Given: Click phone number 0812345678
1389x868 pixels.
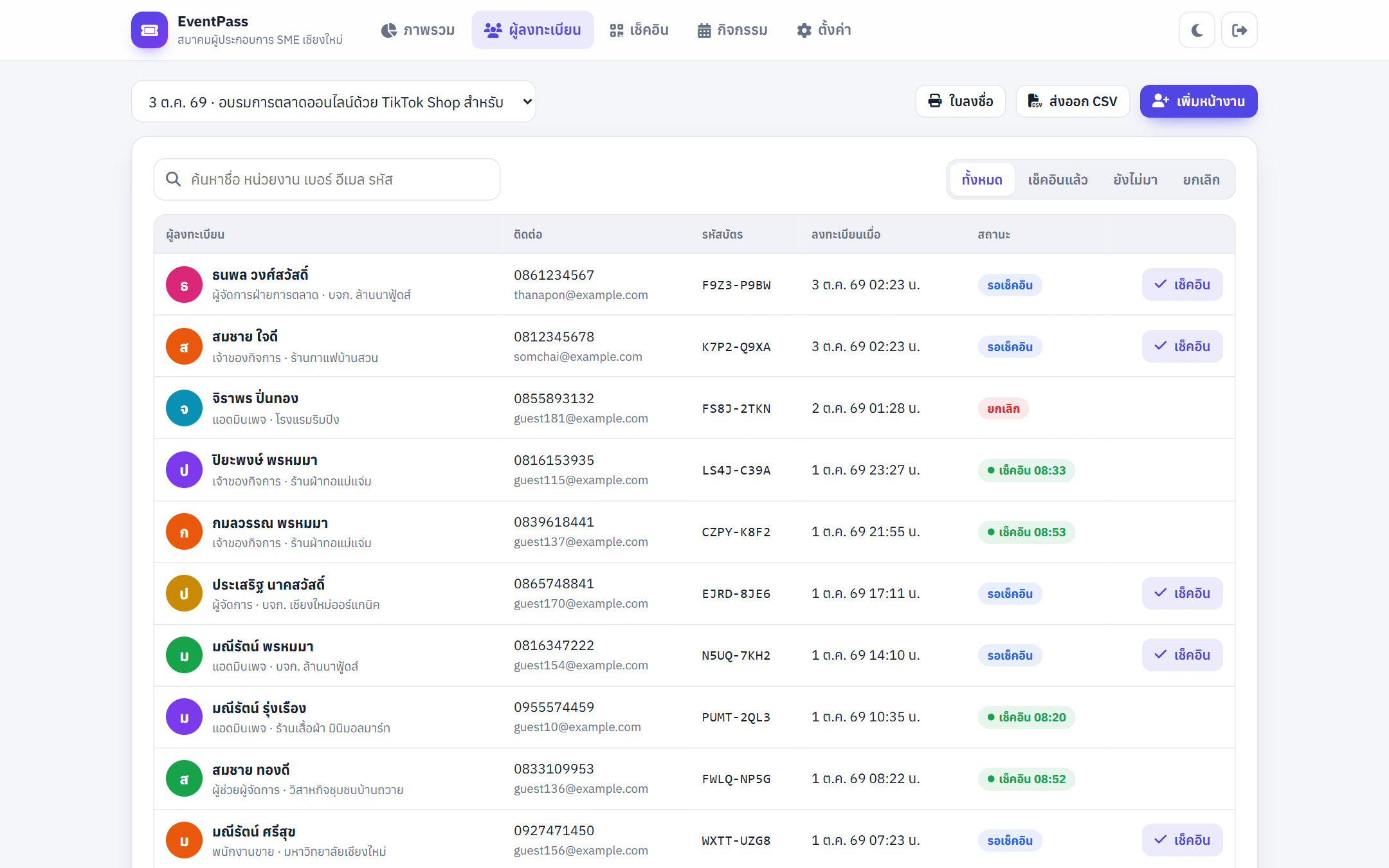Looking at the screenshot, I should point(554,337).
